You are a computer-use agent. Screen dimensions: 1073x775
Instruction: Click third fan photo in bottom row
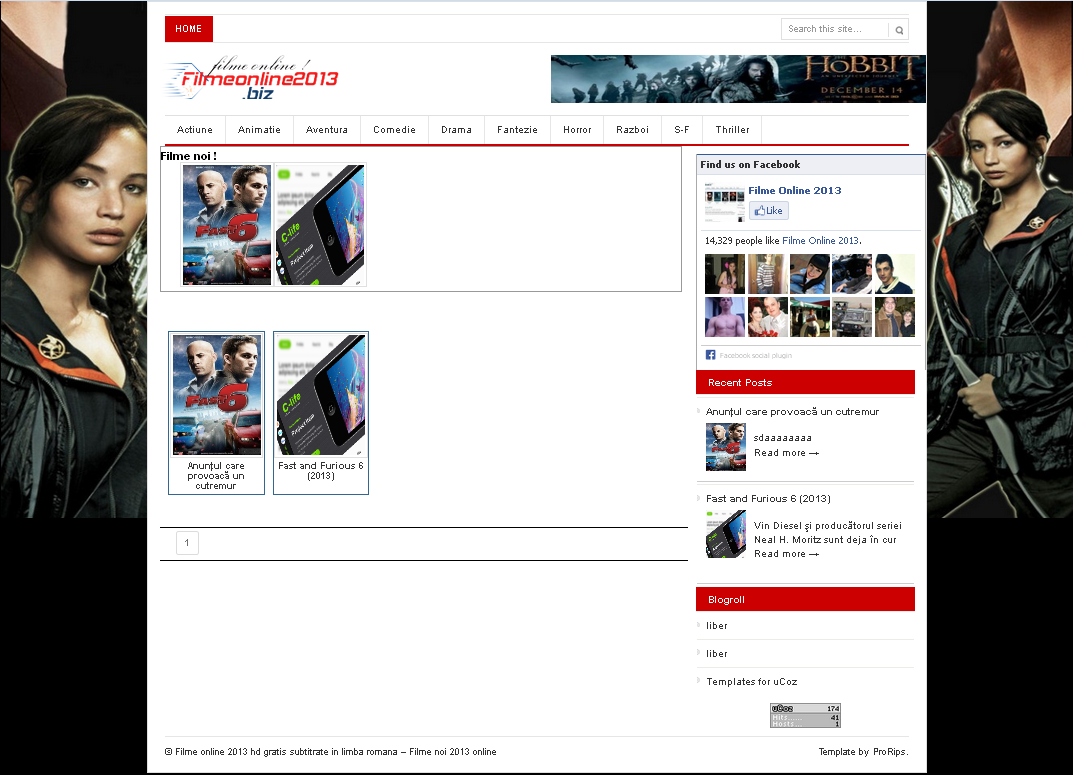point(810,317)
